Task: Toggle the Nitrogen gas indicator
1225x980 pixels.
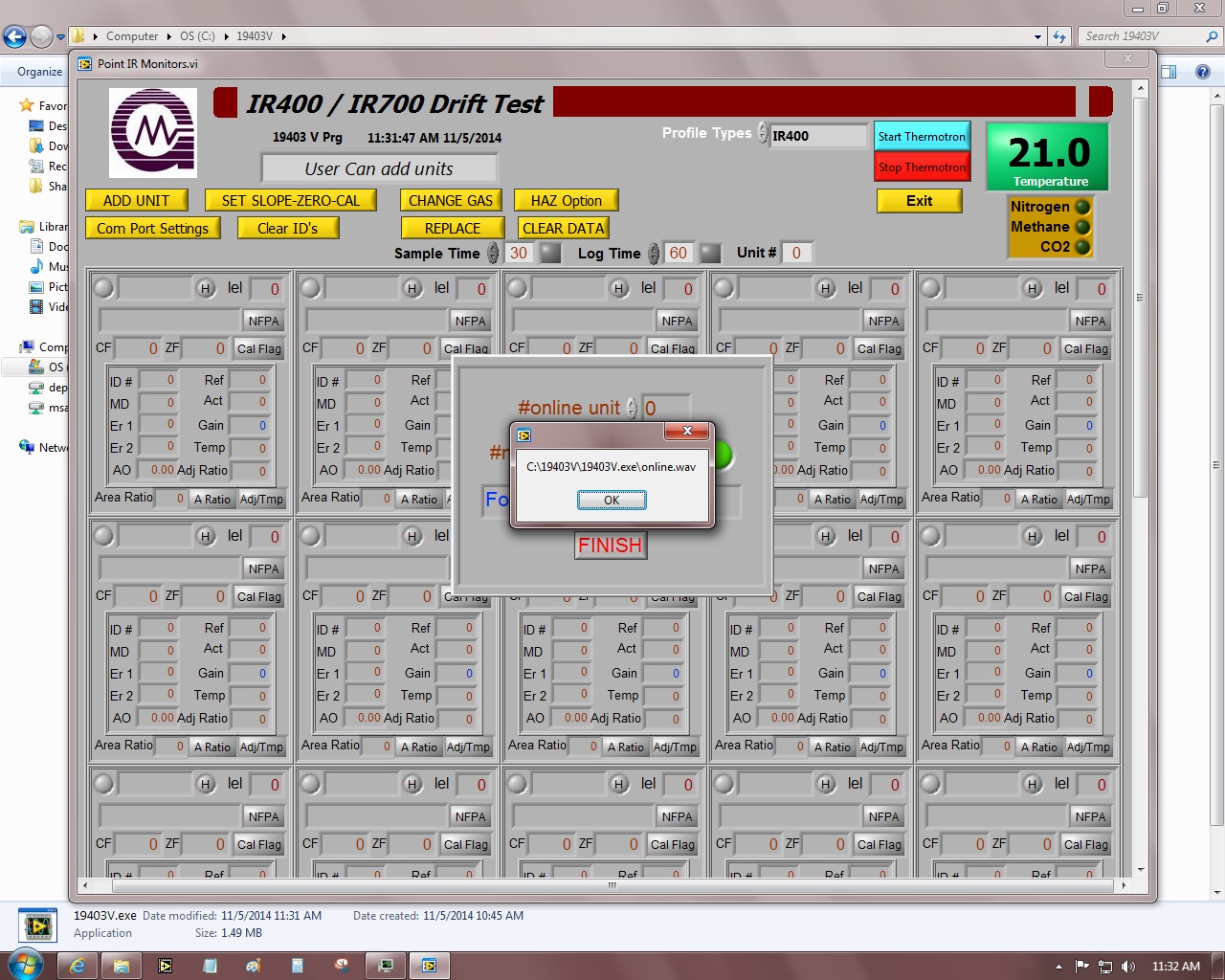Action: click(x=1082, y=206)
